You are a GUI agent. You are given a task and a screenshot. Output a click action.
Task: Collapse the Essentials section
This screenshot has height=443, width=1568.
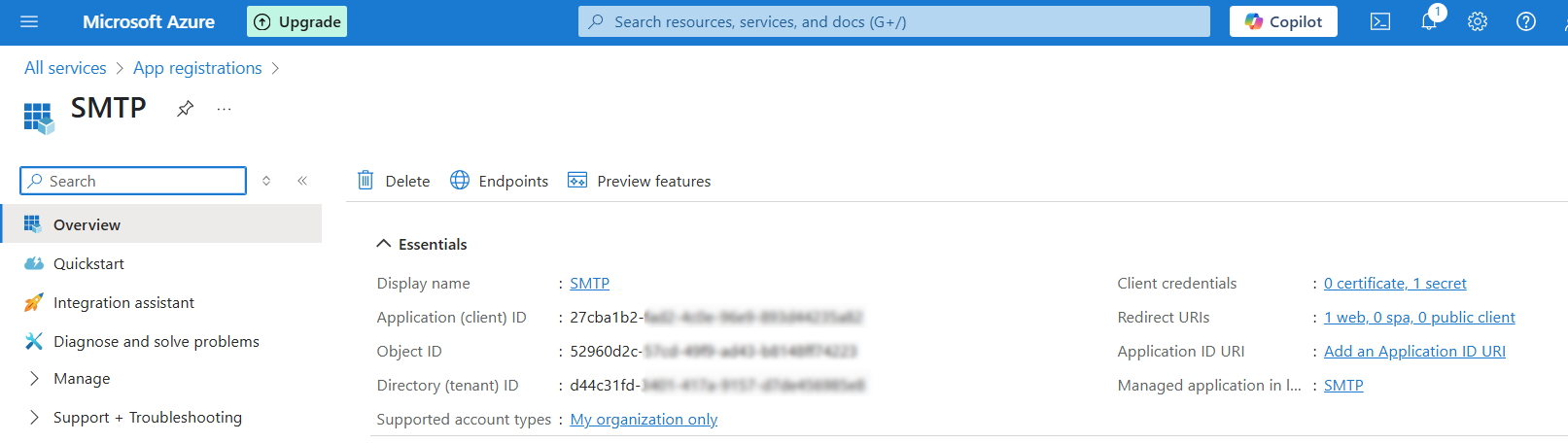click(422, 244)
